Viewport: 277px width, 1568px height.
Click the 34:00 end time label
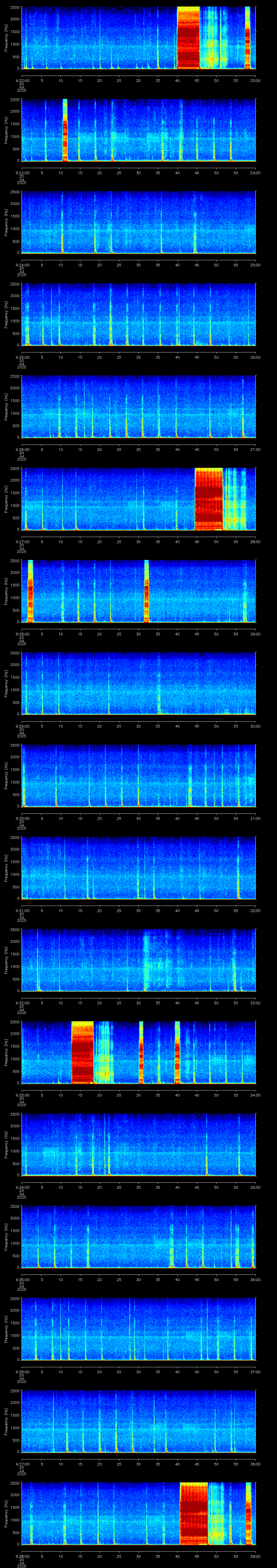pyautogui.click(x=255, y=1095)
